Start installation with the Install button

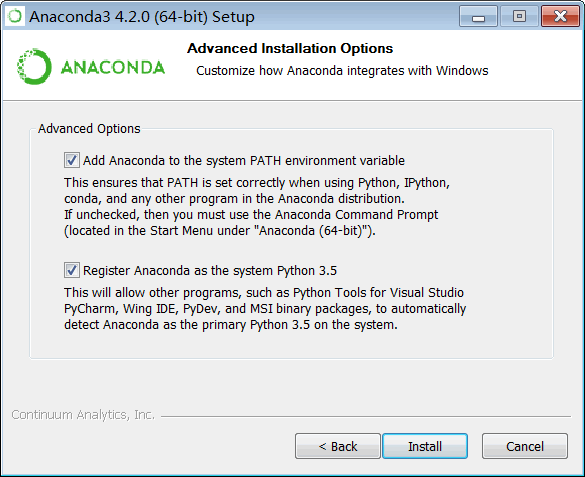pos(425,446)
